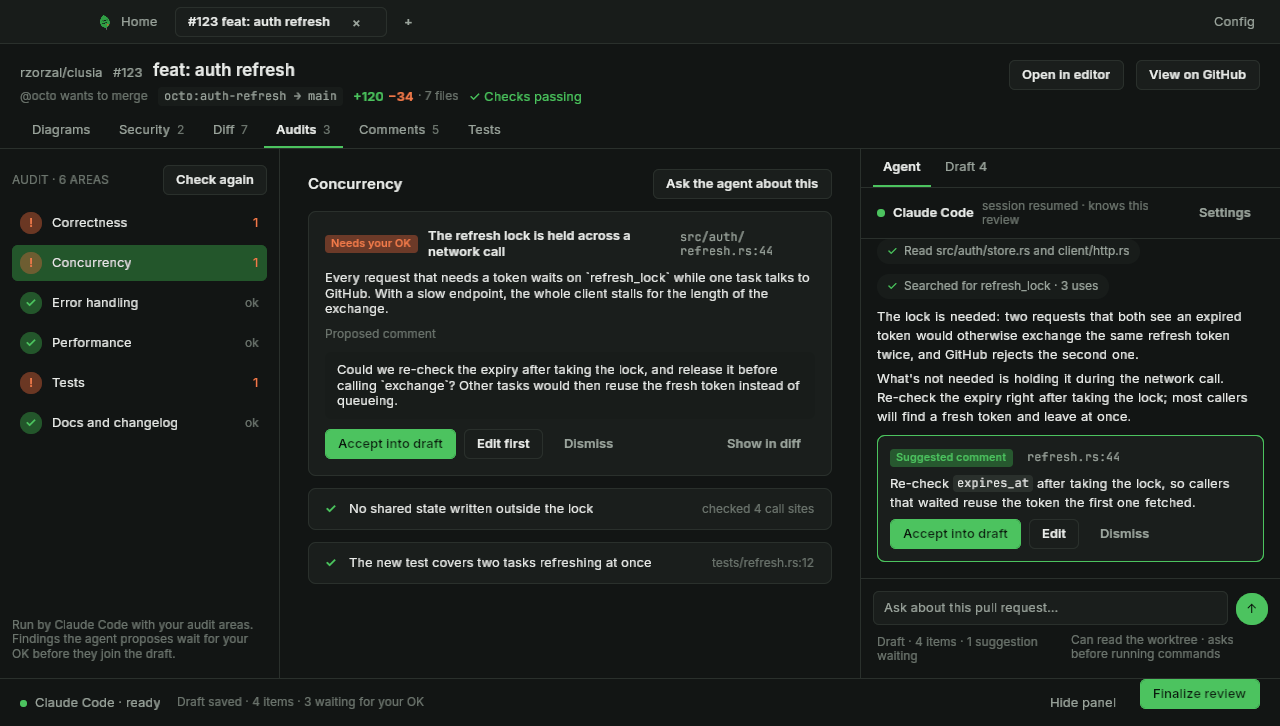The width and height of the screenshot is (1280, 726).
Task: Select Correctness audit area
Action: [x=139, y=223]
